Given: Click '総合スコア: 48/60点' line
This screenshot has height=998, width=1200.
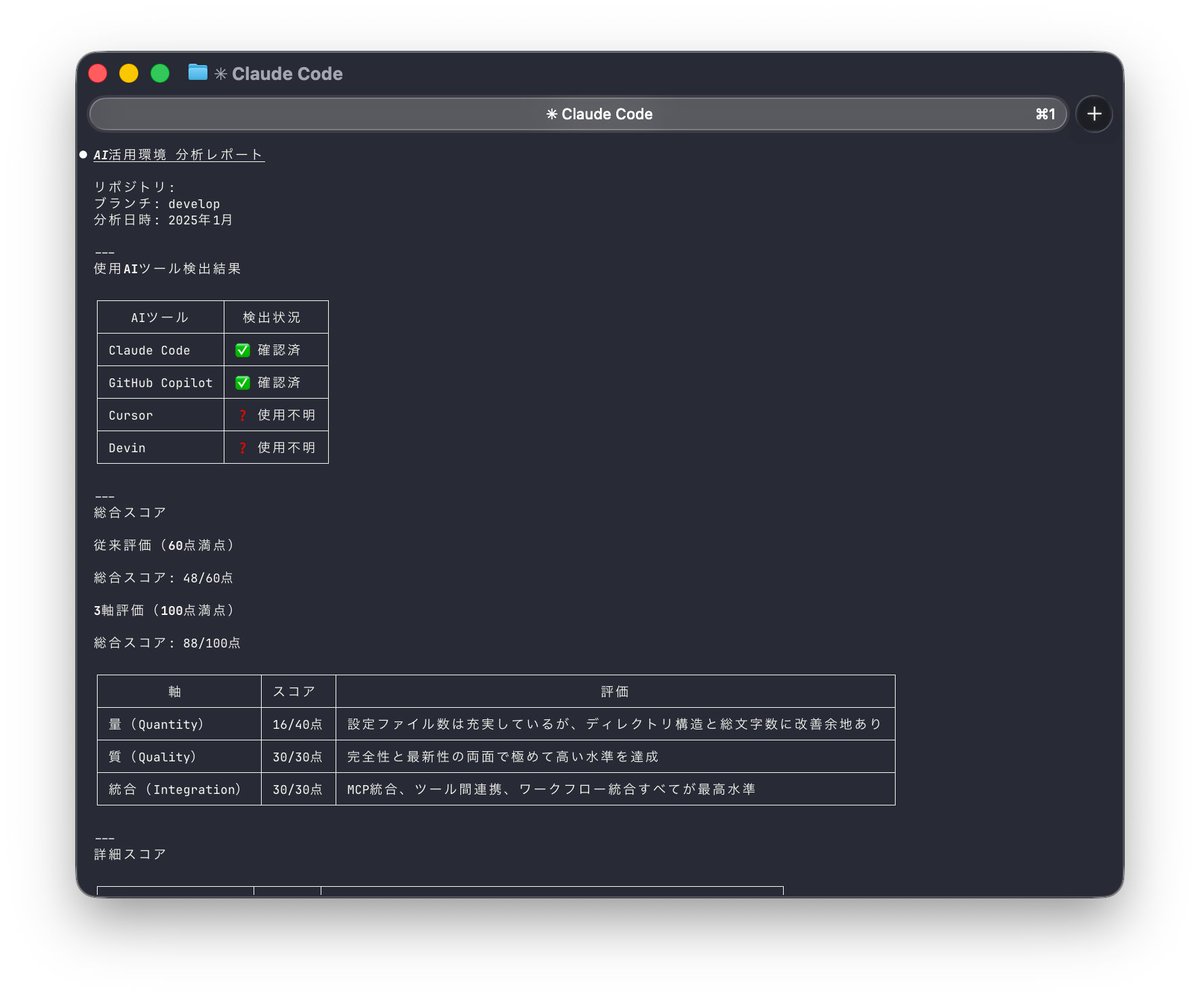Looking at the screenshot, I should pos(164,578).
